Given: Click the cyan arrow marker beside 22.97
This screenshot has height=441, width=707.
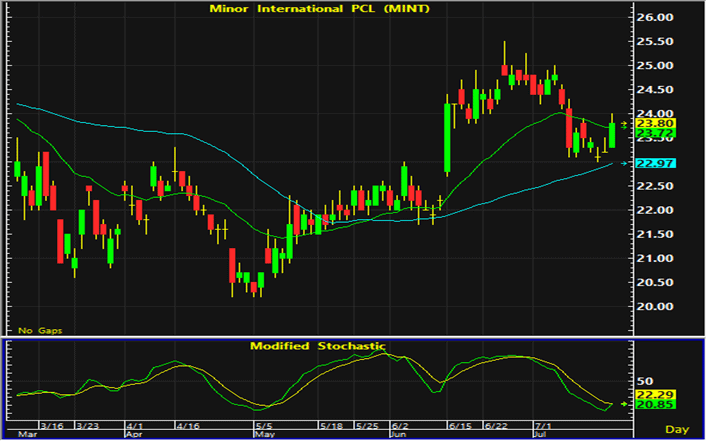Looking at the screenshot, I should [624, 163].
